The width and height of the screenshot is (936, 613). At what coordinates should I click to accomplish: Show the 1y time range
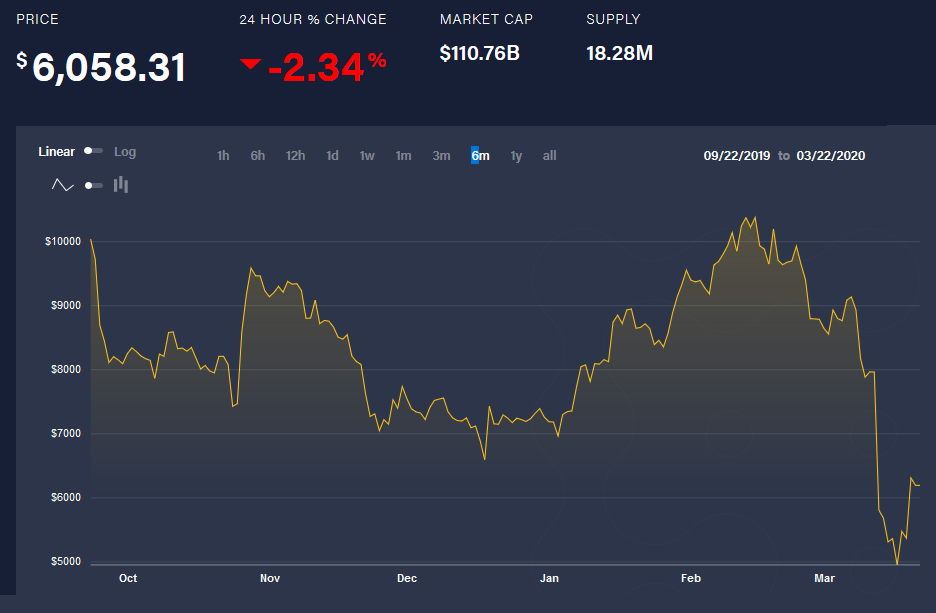tap(516, 155)
